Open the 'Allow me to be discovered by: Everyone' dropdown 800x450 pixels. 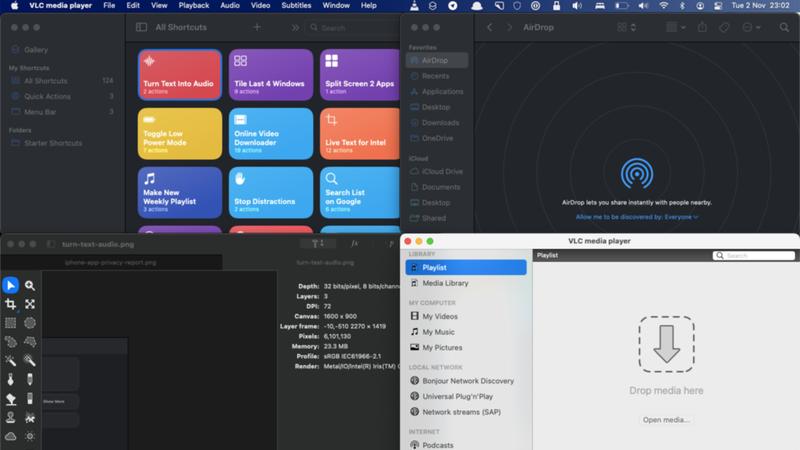(637, 217)
